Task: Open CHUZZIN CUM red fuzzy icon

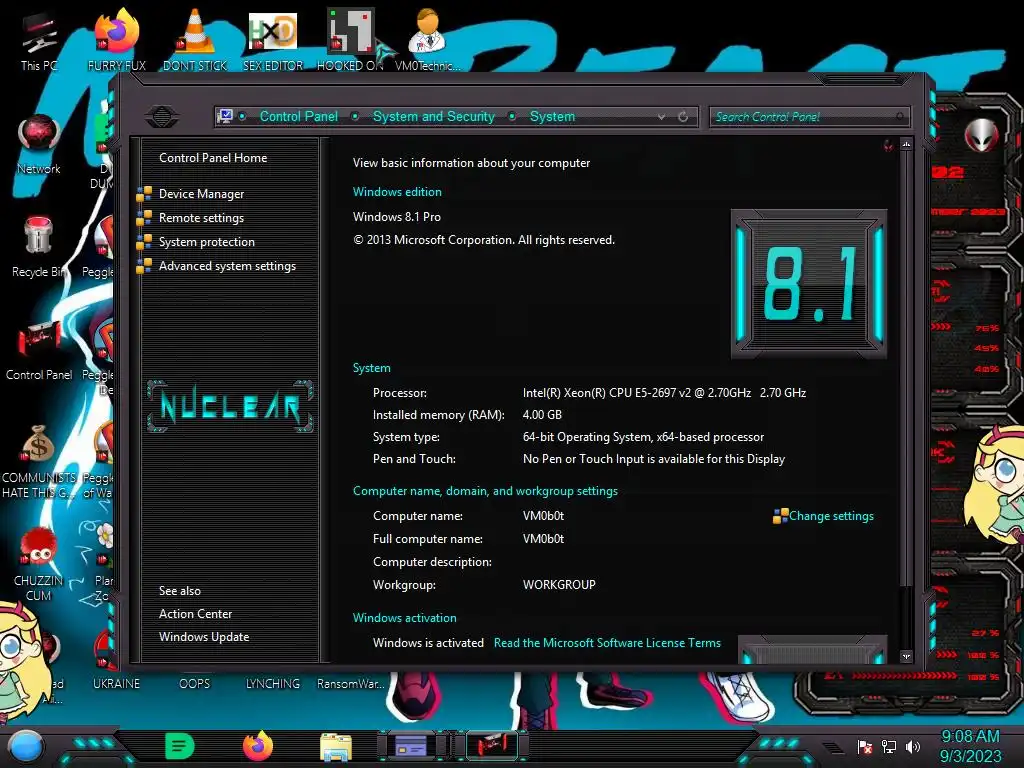Action: click(x=39, y=565)
